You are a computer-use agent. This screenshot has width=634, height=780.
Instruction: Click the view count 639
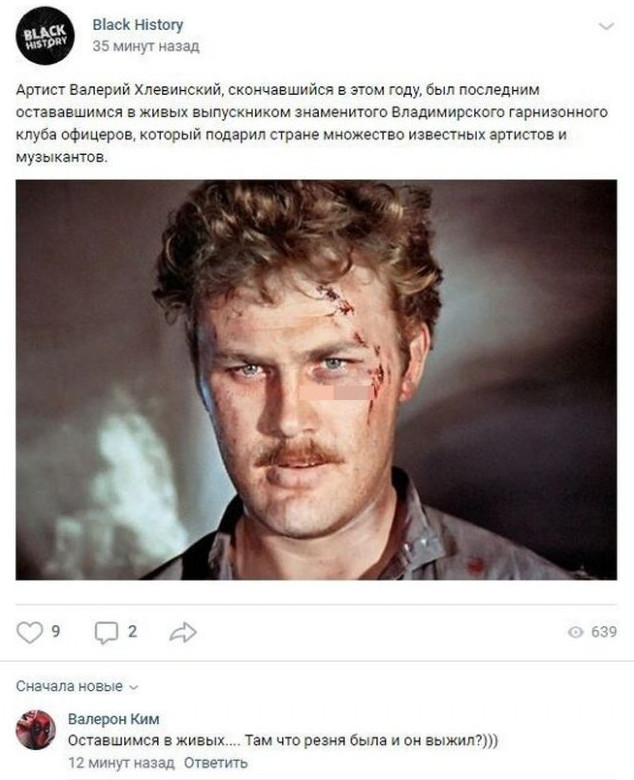[x=604, y=632]
